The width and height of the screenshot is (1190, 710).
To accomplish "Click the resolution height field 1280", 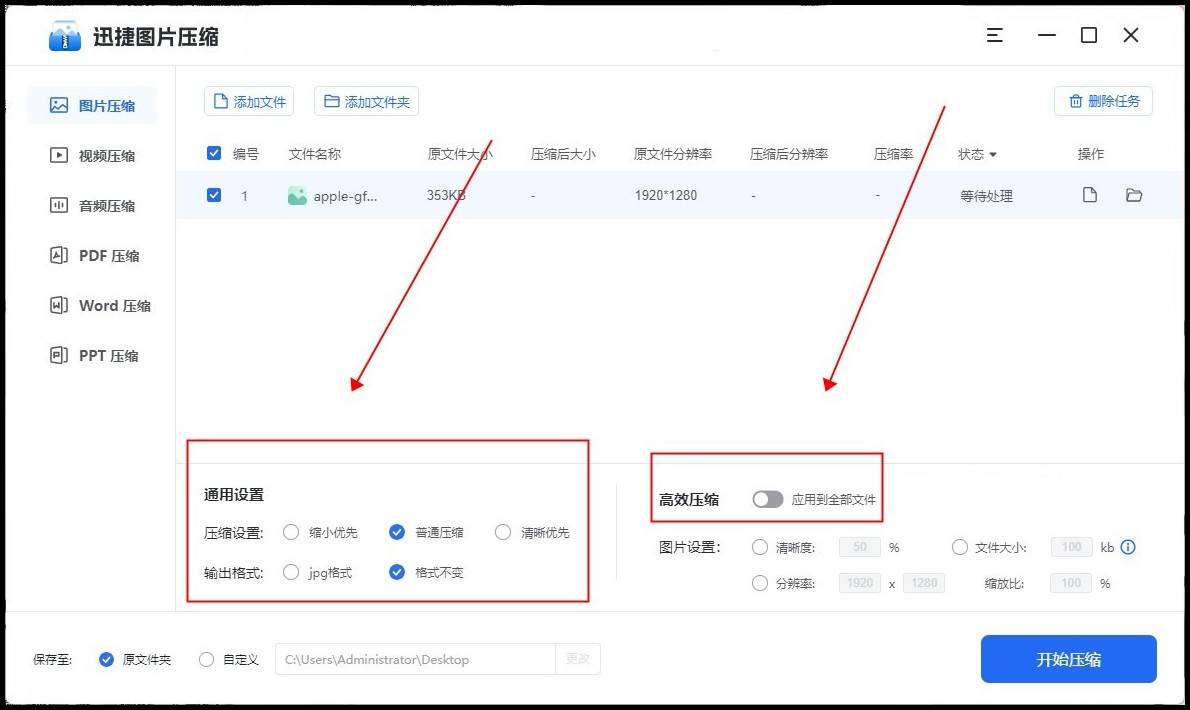I will point(924,583).
